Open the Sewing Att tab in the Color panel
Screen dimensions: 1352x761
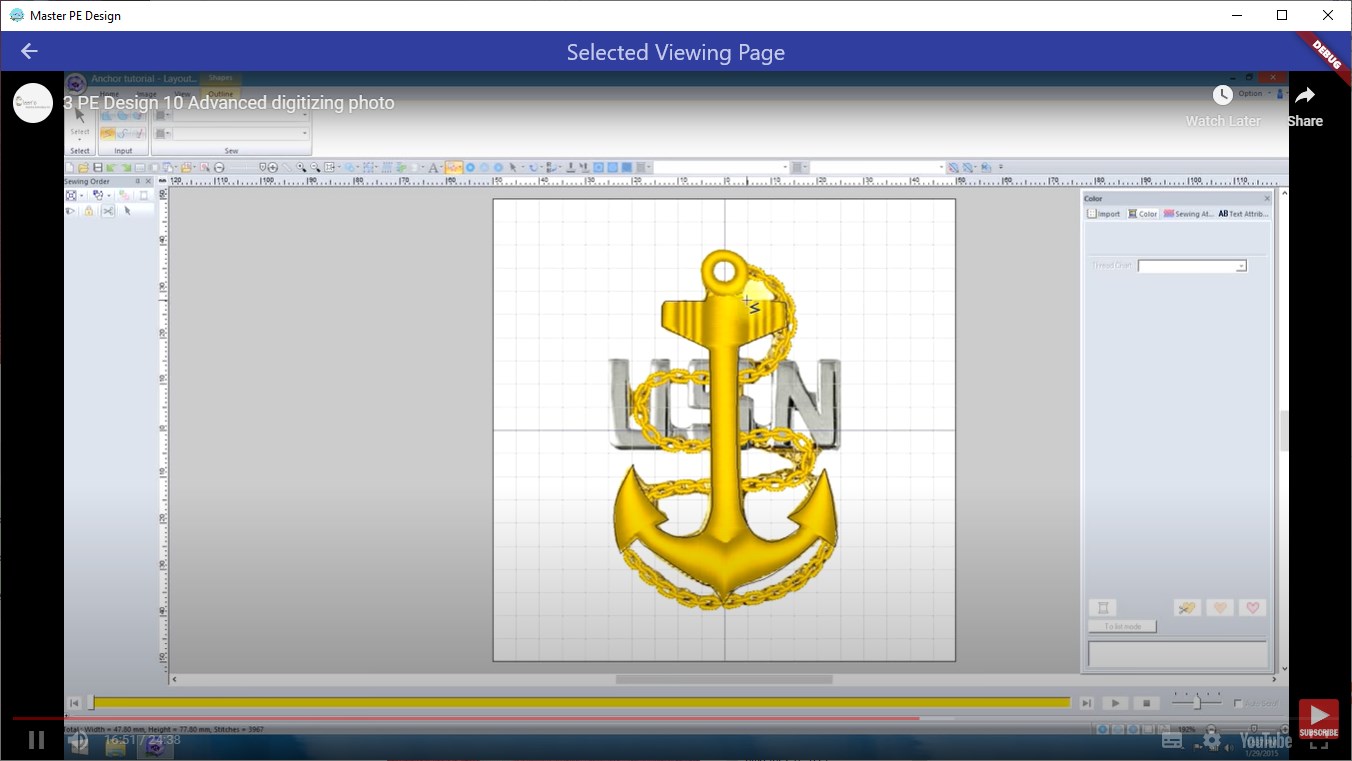(1188, 214)
